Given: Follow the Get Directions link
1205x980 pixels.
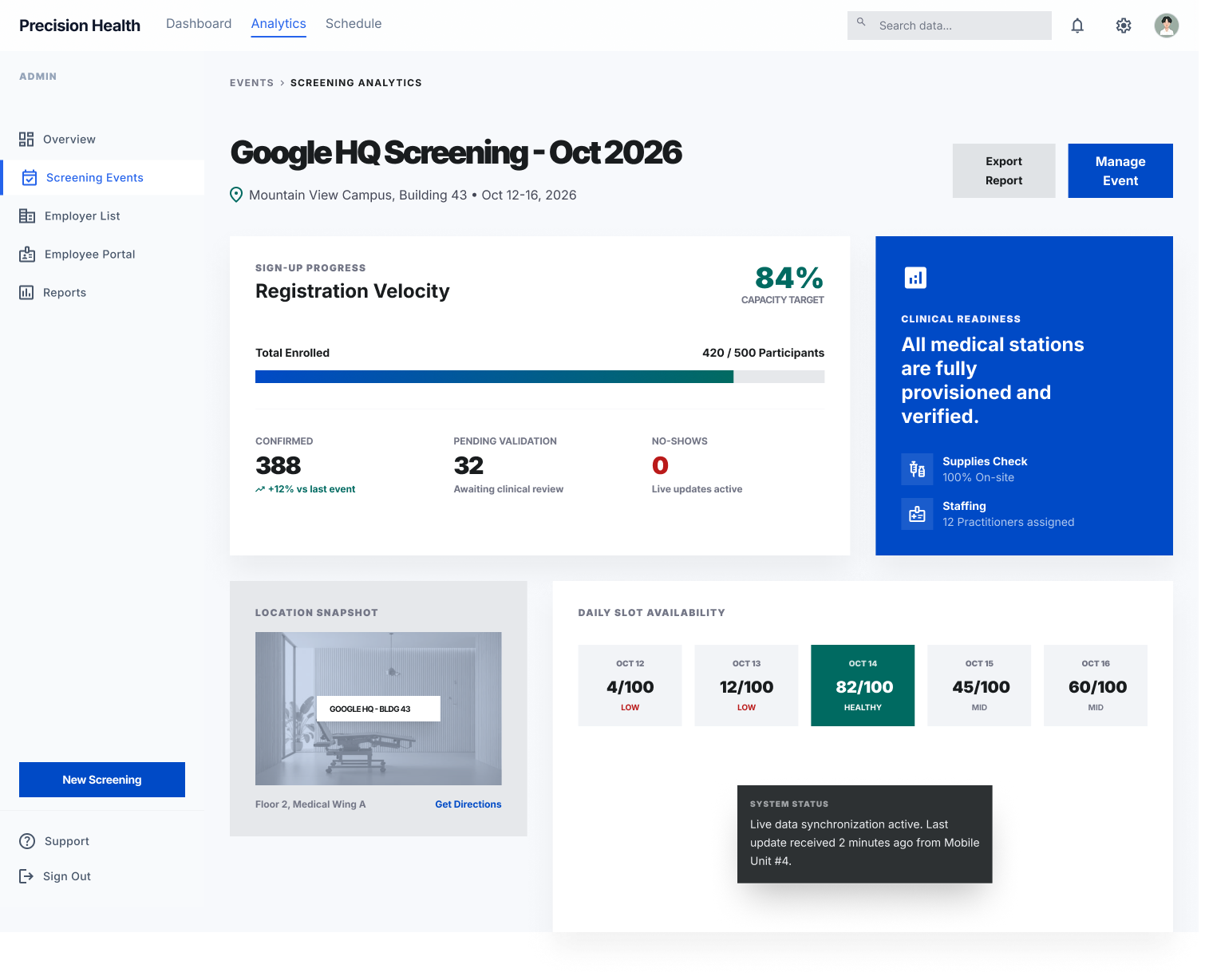Looking at the screenshot, I should pos(468,804).
